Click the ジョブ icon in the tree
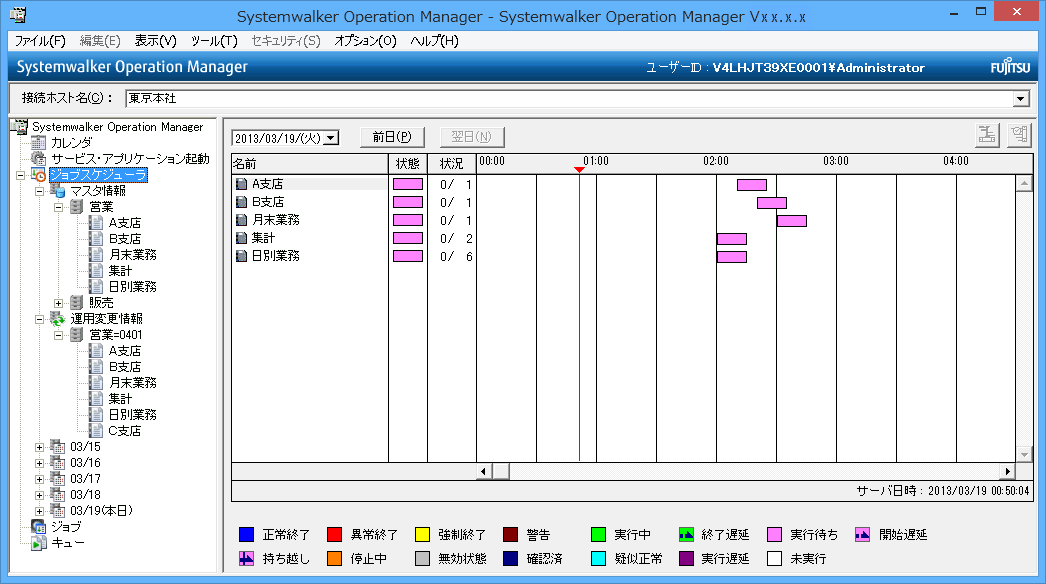Screen dimensions: 1046x584 click(x=39, y=527)
